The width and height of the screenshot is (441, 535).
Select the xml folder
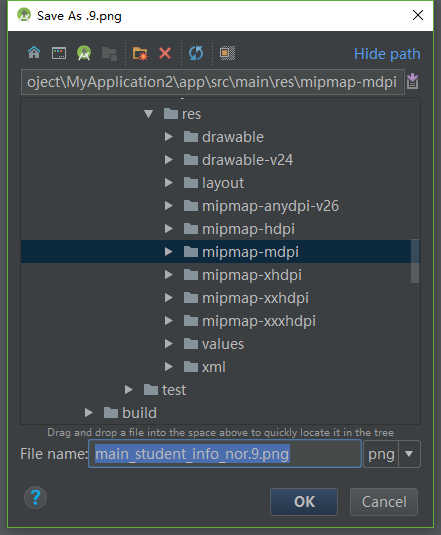[x=204, y=367]
